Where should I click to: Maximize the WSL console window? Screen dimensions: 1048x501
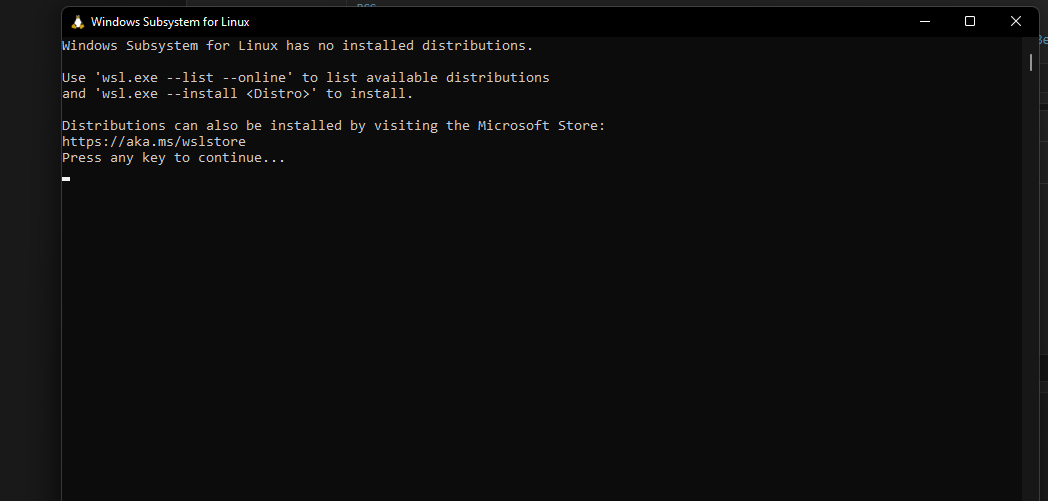click(969, 21)
